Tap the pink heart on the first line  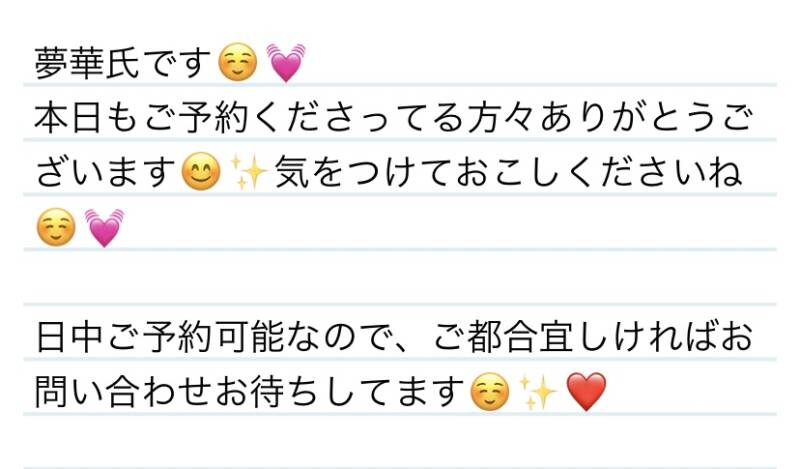click(285, 64)
